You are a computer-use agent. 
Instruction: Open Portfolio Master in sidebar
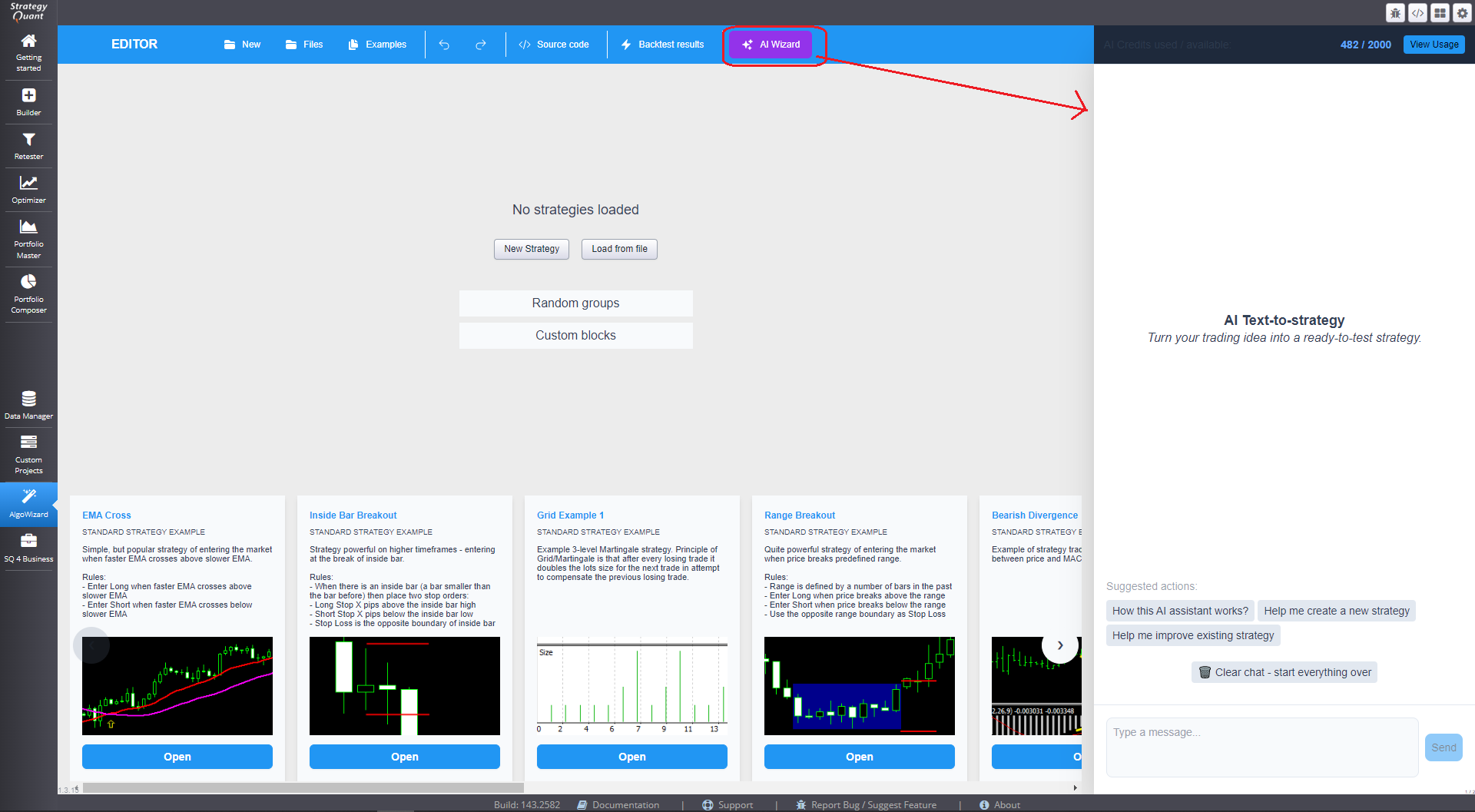pyautogui.click(x=28, y=238)
